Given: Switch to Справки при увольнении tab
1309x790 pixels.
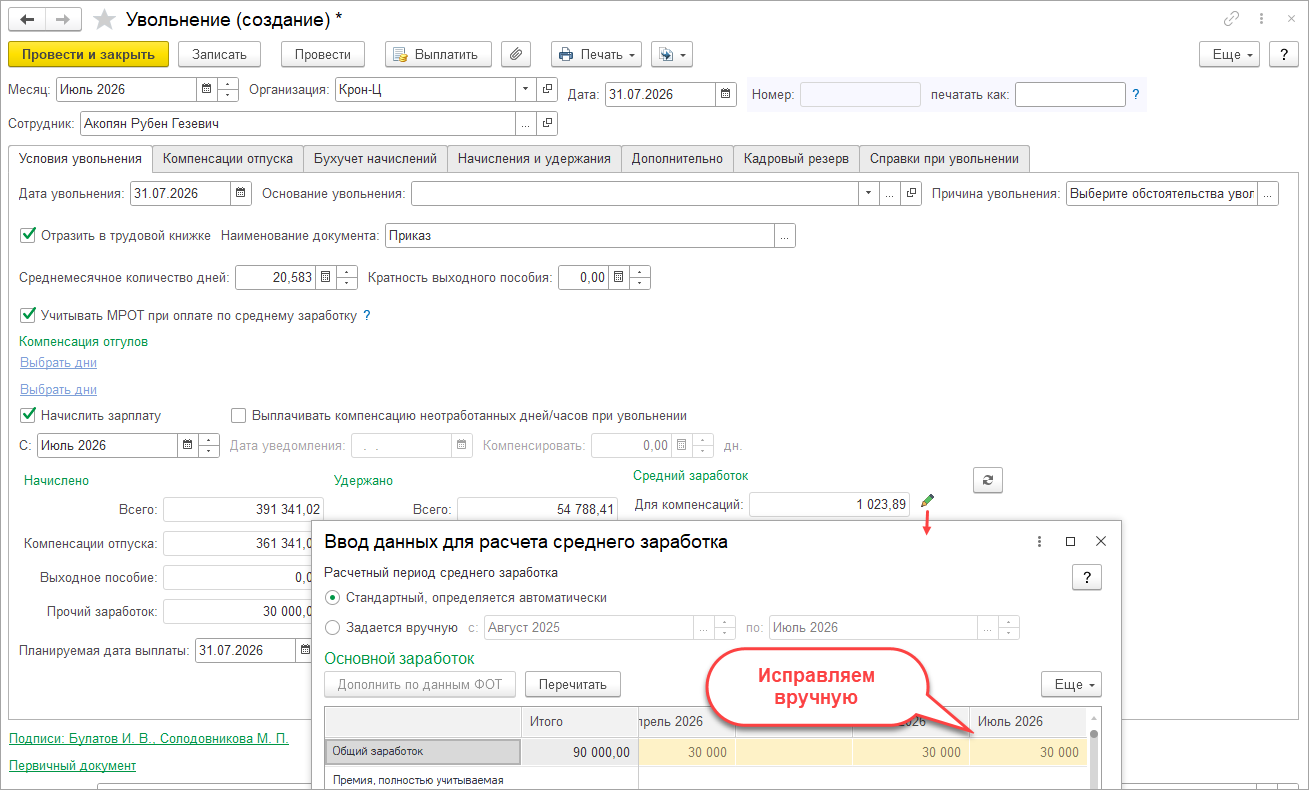Looking at the screenshot, I should (944, 158).
